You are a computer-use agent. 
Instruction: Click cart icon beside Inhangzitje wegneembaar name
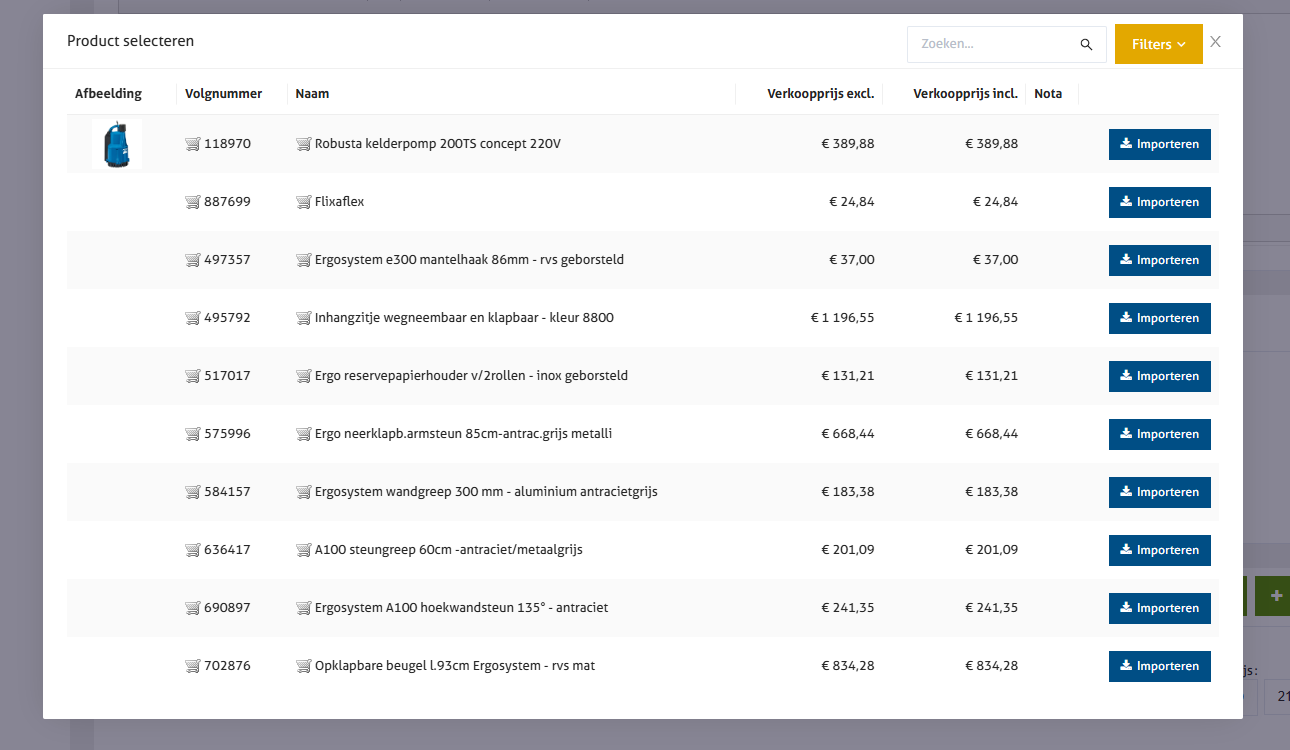coord(304,318)
